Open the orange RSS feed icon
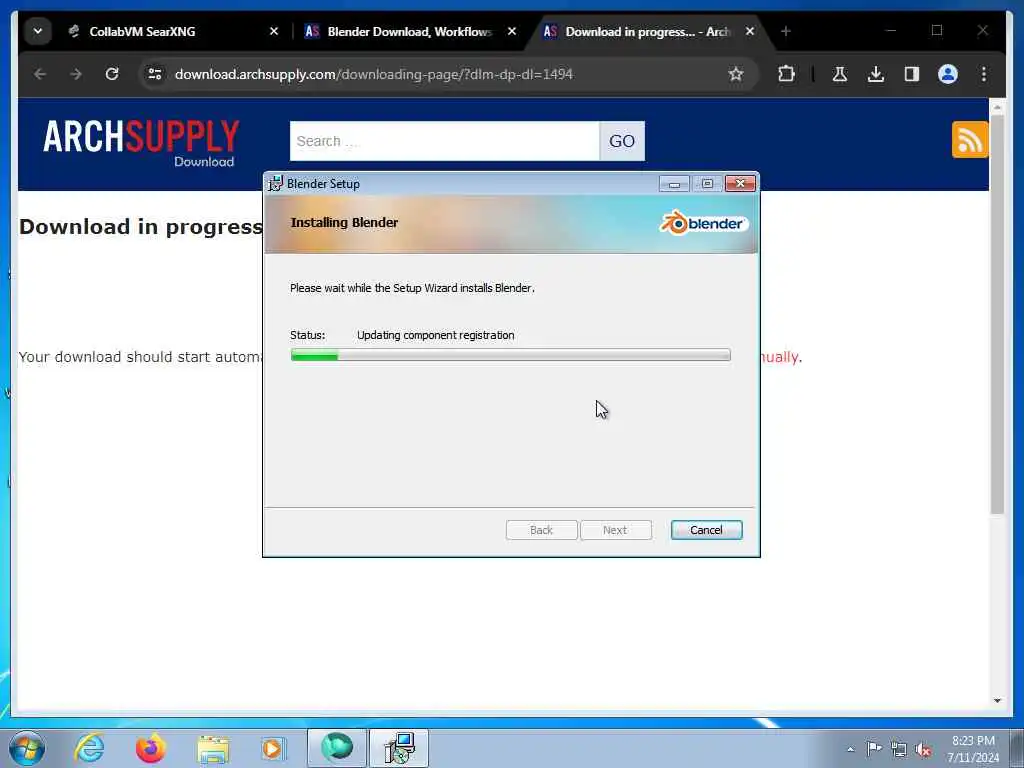This screenshot has width=1024, height=768. click(x=970, y=139)
